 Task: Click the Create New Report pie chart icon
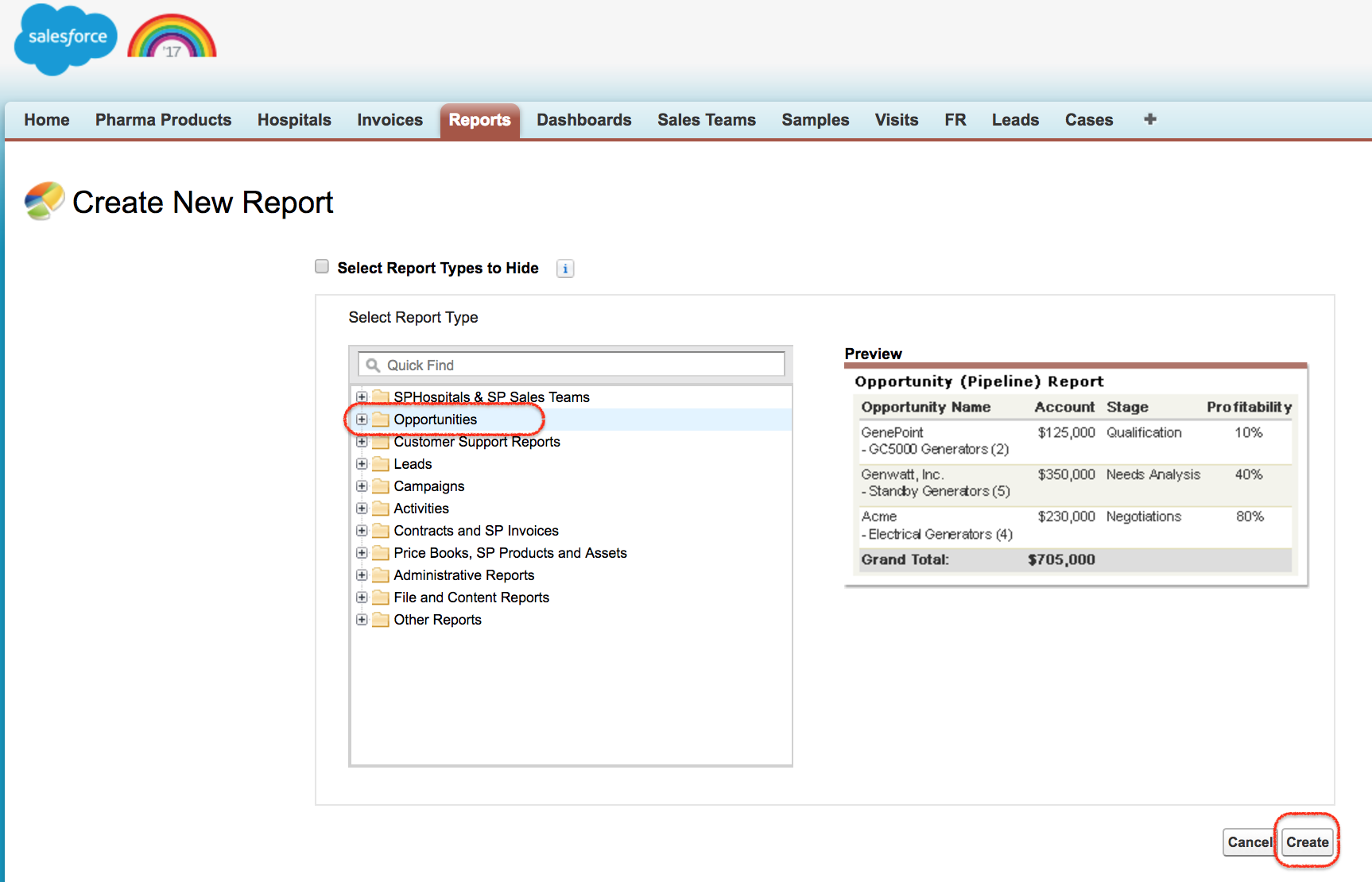pyautogui.click(x=45, y=200)
